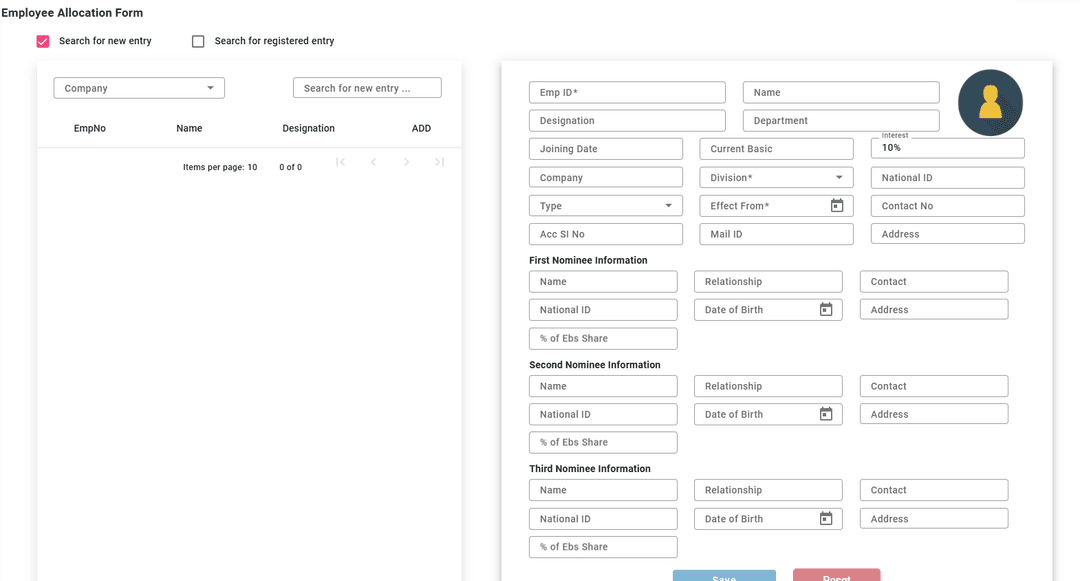Viewport: 1080px width, 581px height.
Task: Go to the first page of results
Action: click(x=341, y=162)
